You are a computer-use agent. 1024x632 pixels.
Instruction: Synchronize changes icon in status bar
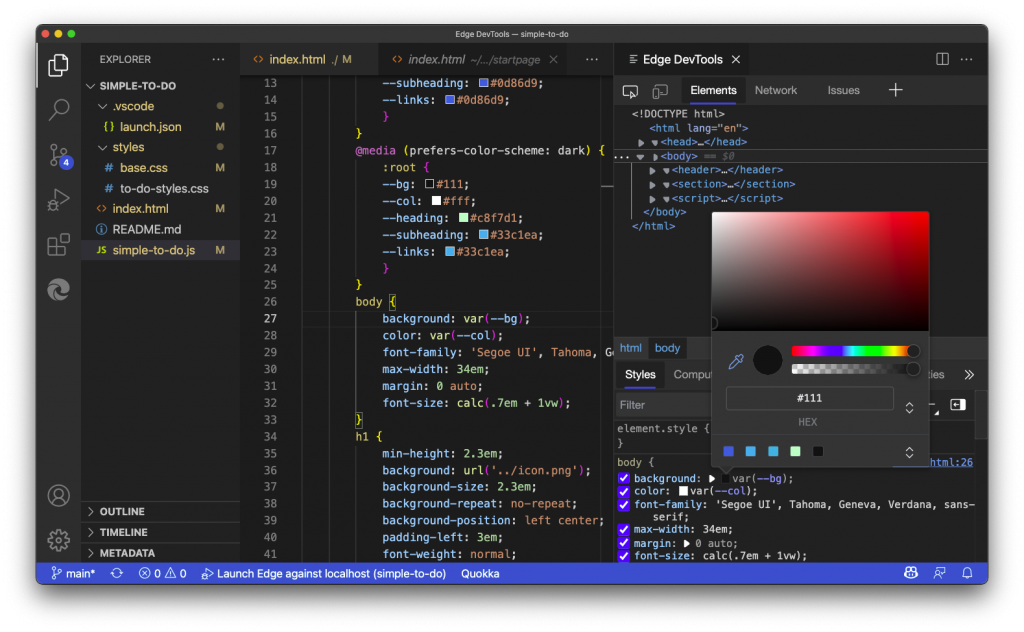117,573
